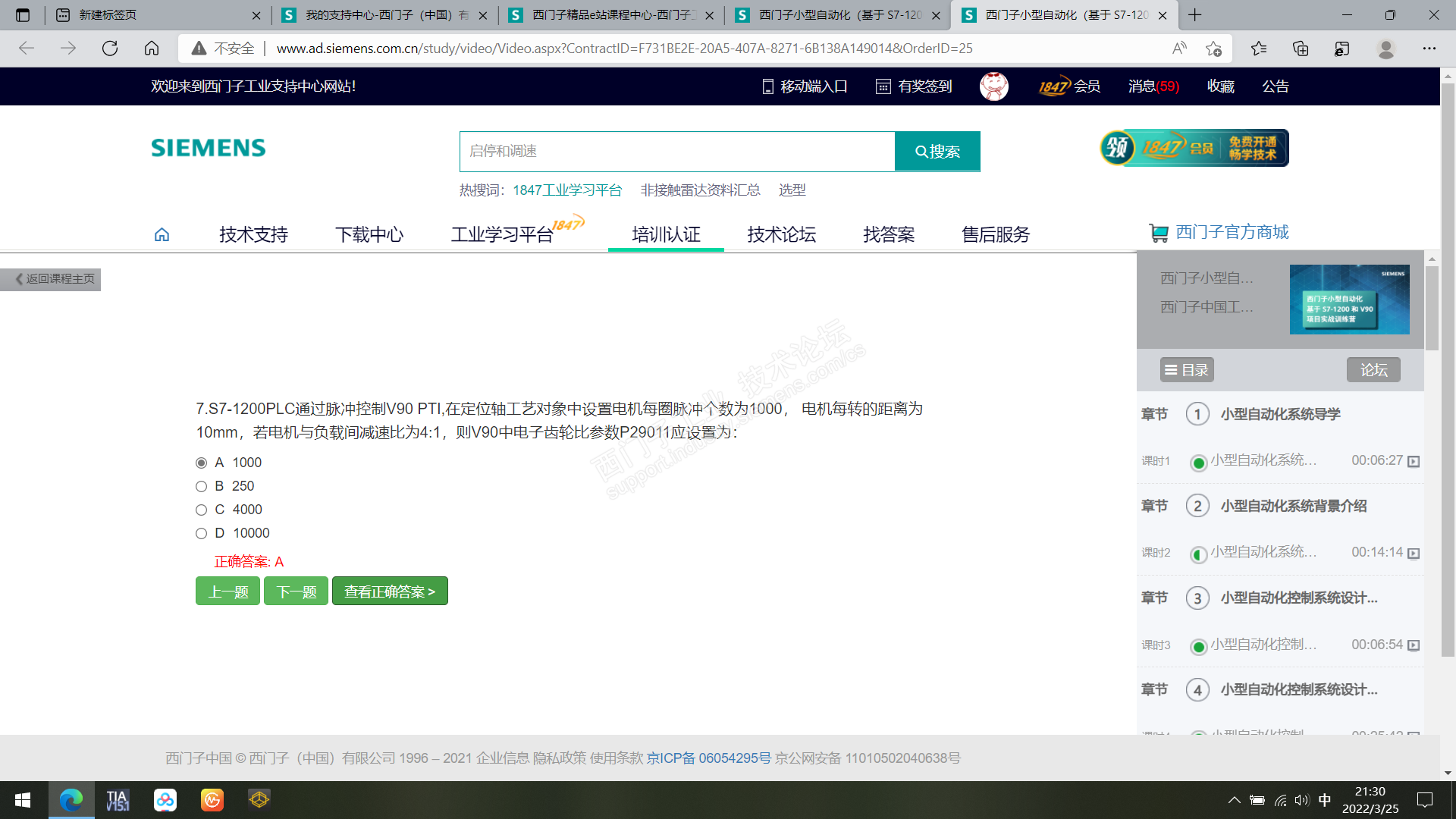This screenshot has width=1456, height=819.
Task: Select answer option C 4000
Action: pos(201,510)
